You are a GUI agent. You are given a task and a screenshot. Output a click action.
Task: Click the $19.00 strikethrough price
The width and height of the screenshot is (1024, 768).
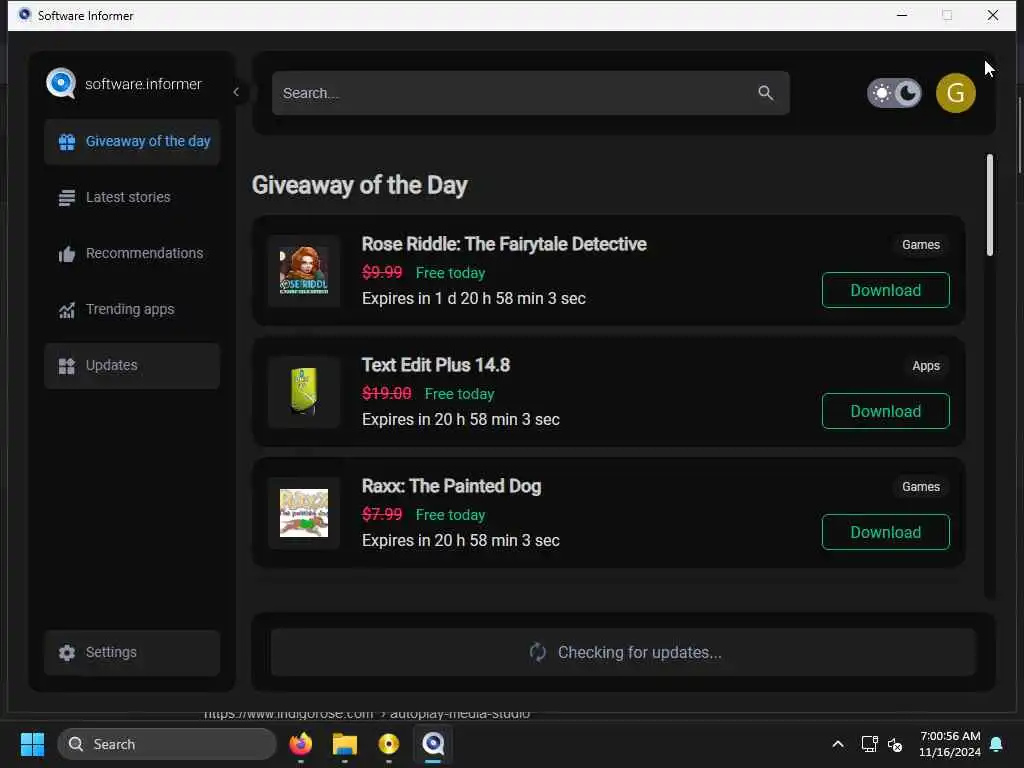coord(387,394)
